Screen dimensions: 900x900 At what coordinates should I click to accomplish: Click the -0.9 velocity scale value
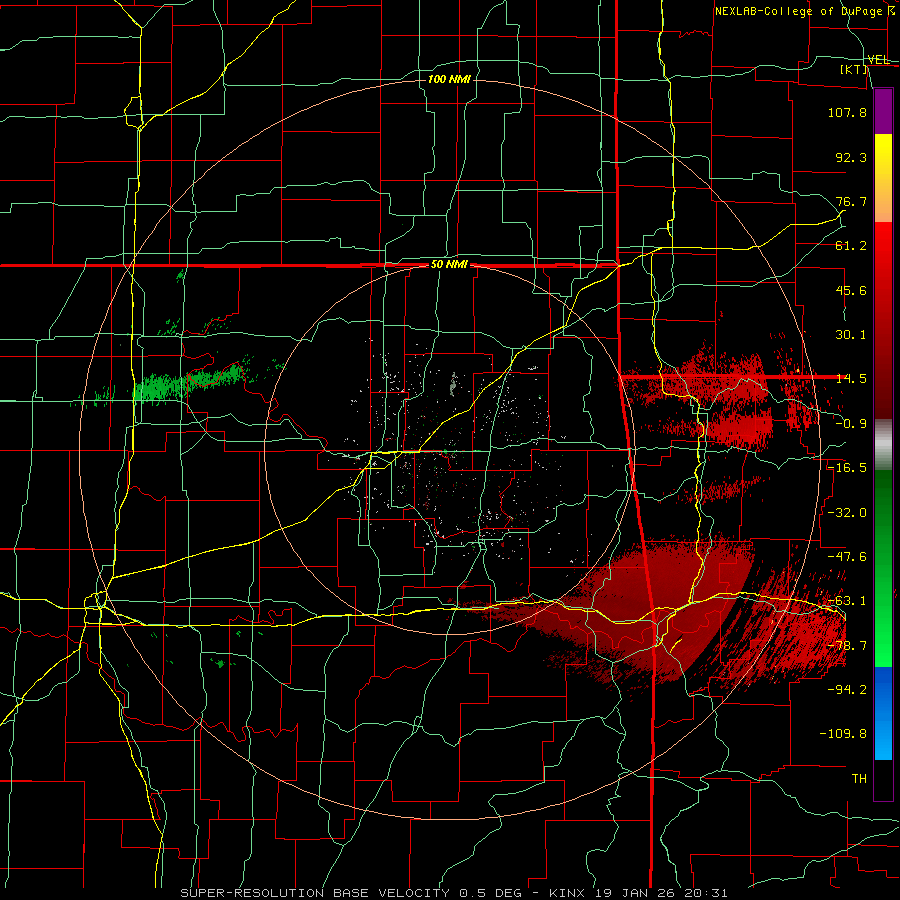[851, 424]
